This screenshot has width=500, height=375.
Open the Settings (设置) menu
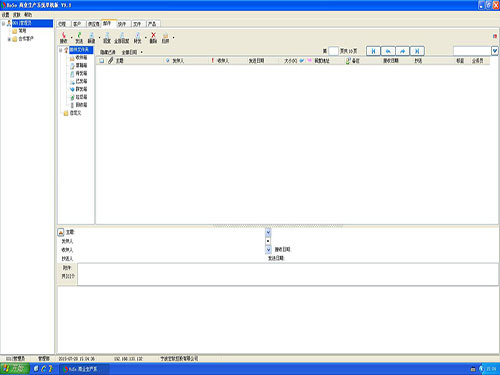6,15
